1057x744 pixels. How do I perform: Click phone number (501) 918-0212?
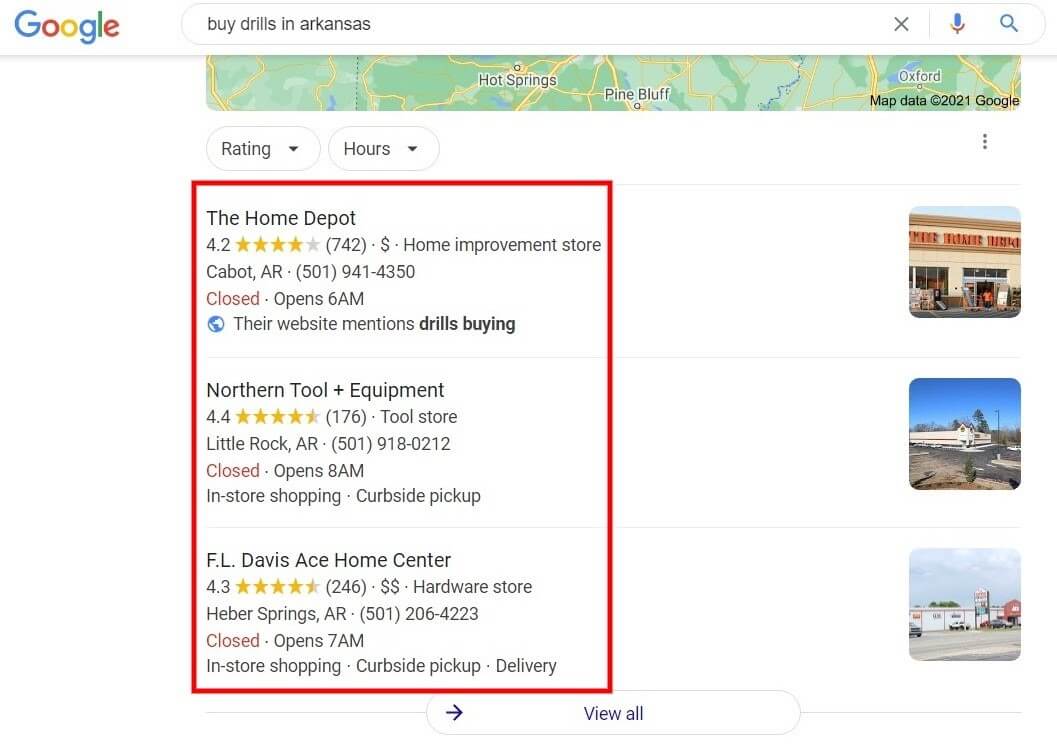point(390,443)
